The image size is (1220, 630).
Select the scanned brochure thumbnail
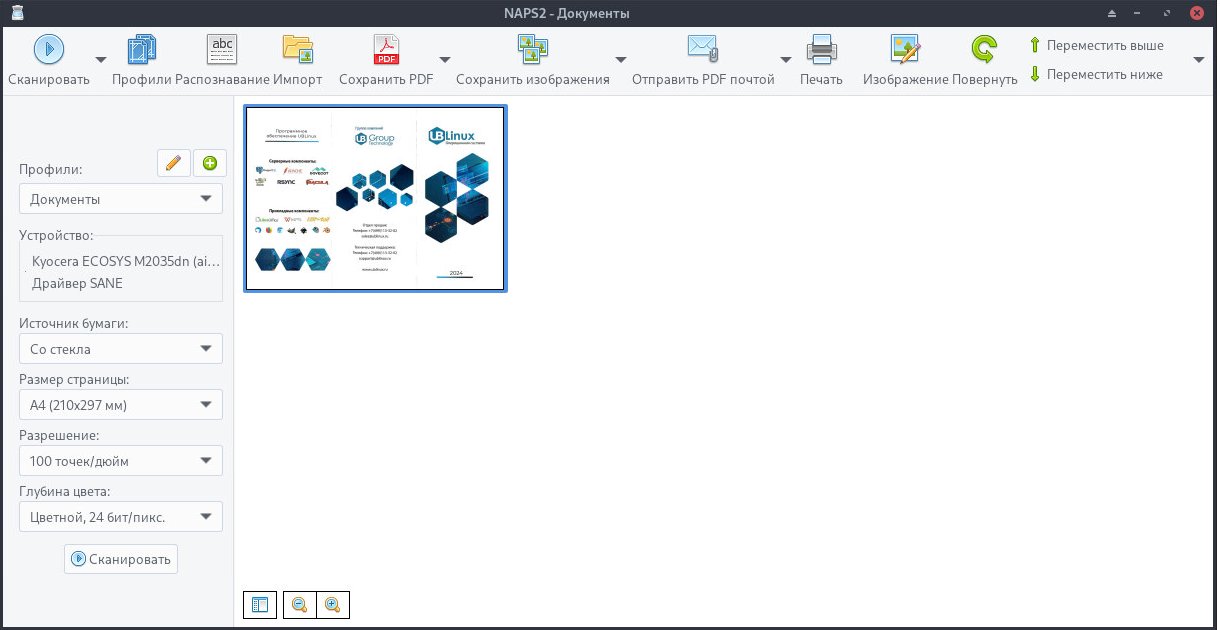coord(375,198)
